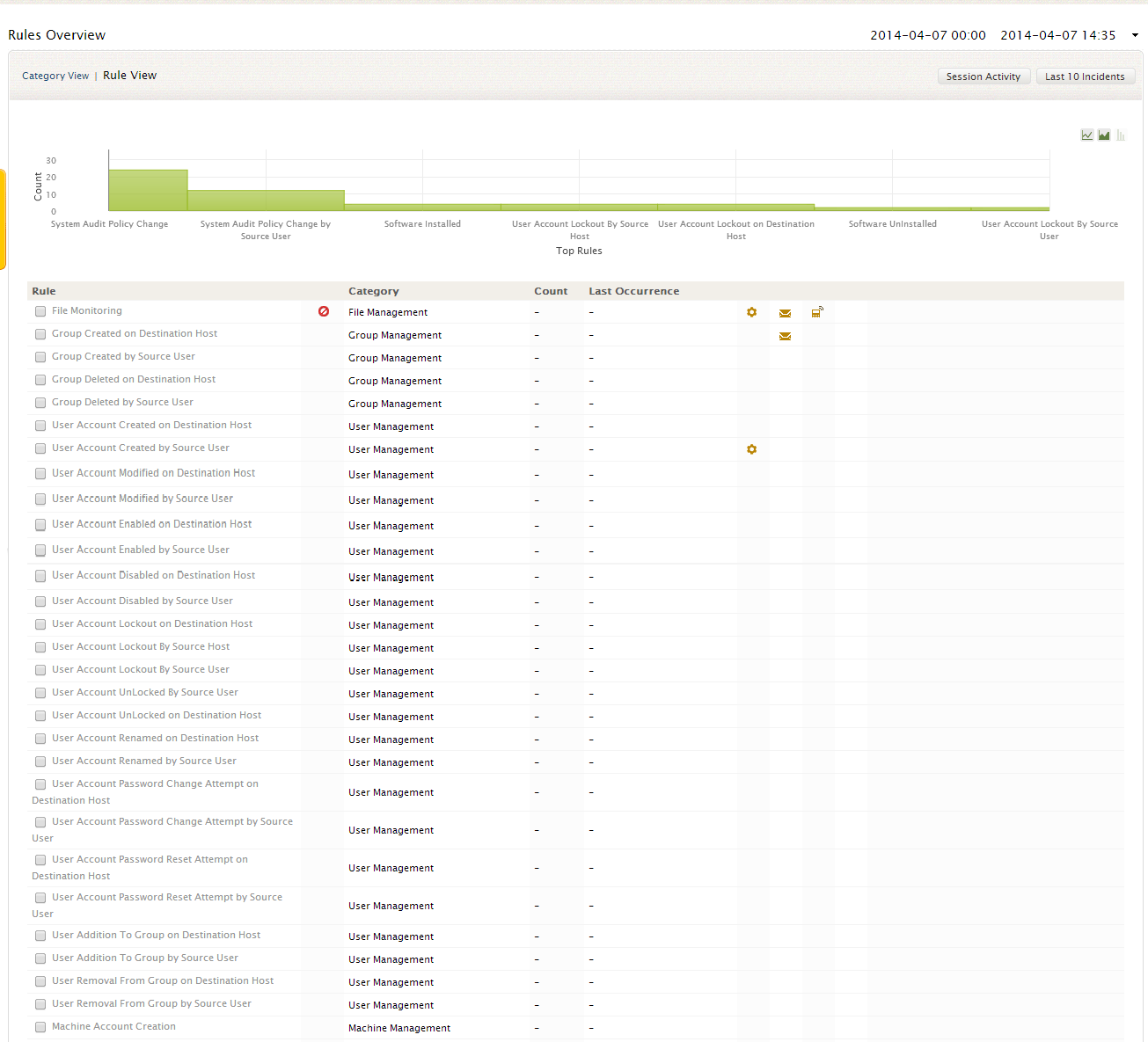Click the end date 2014-04-07 14:35
The height and width of the screenshot is (1042, 1148).
1058,35
